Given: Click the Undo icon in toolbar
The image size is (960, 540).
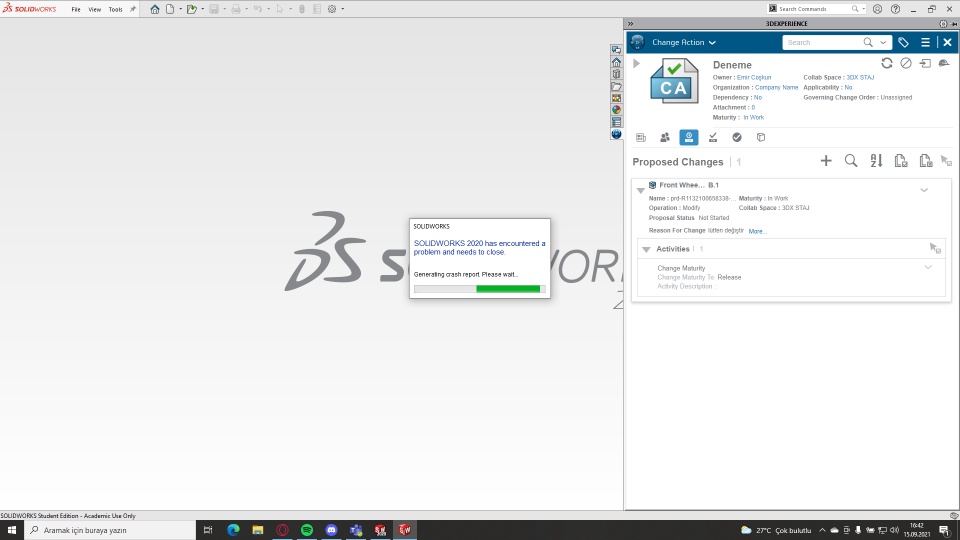Looking at the screenshot, I should coord(258,9).
